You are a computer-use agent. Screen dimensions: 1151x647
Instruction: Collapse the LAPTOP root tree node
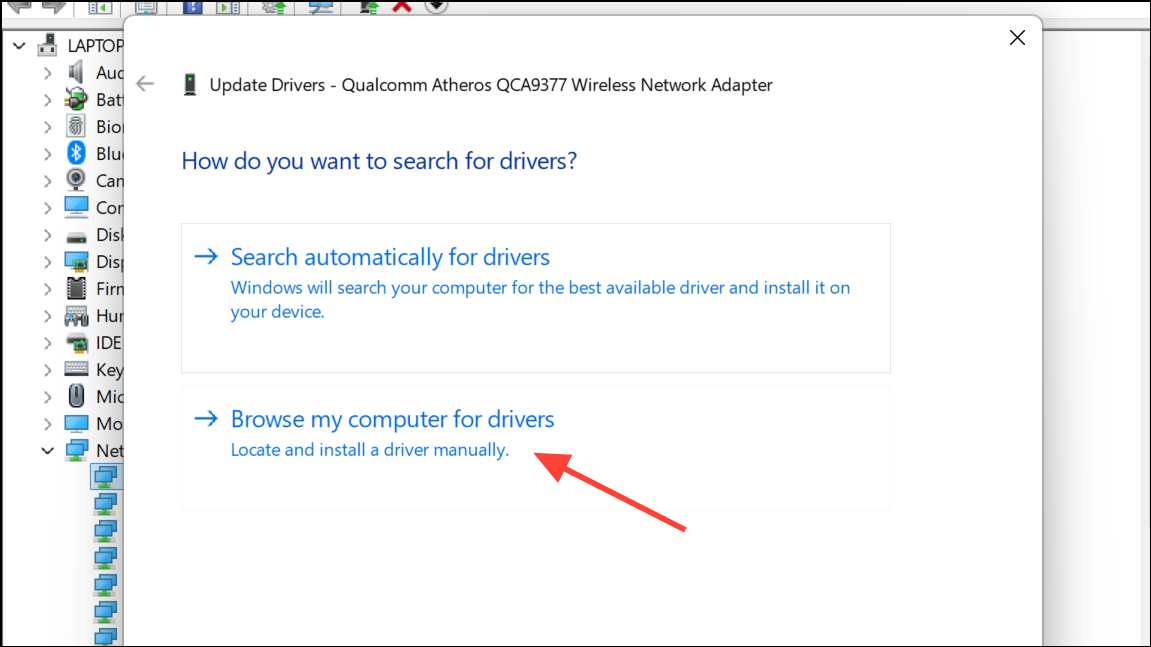pyautogui.click(x=19, y=46)
